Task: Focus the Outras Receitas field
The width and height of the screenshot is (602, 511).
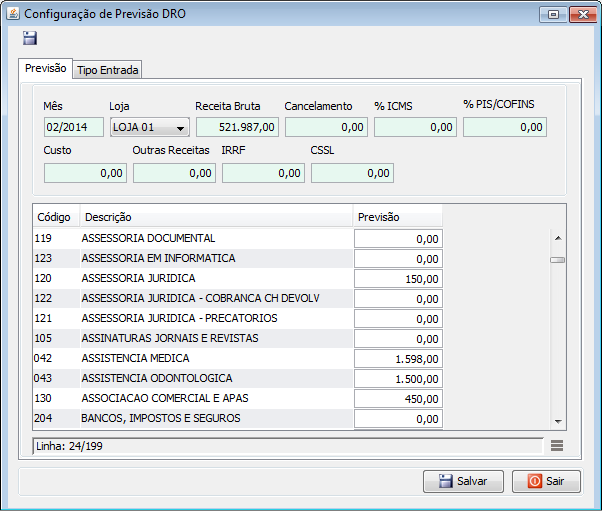Action: pos(174,173)
